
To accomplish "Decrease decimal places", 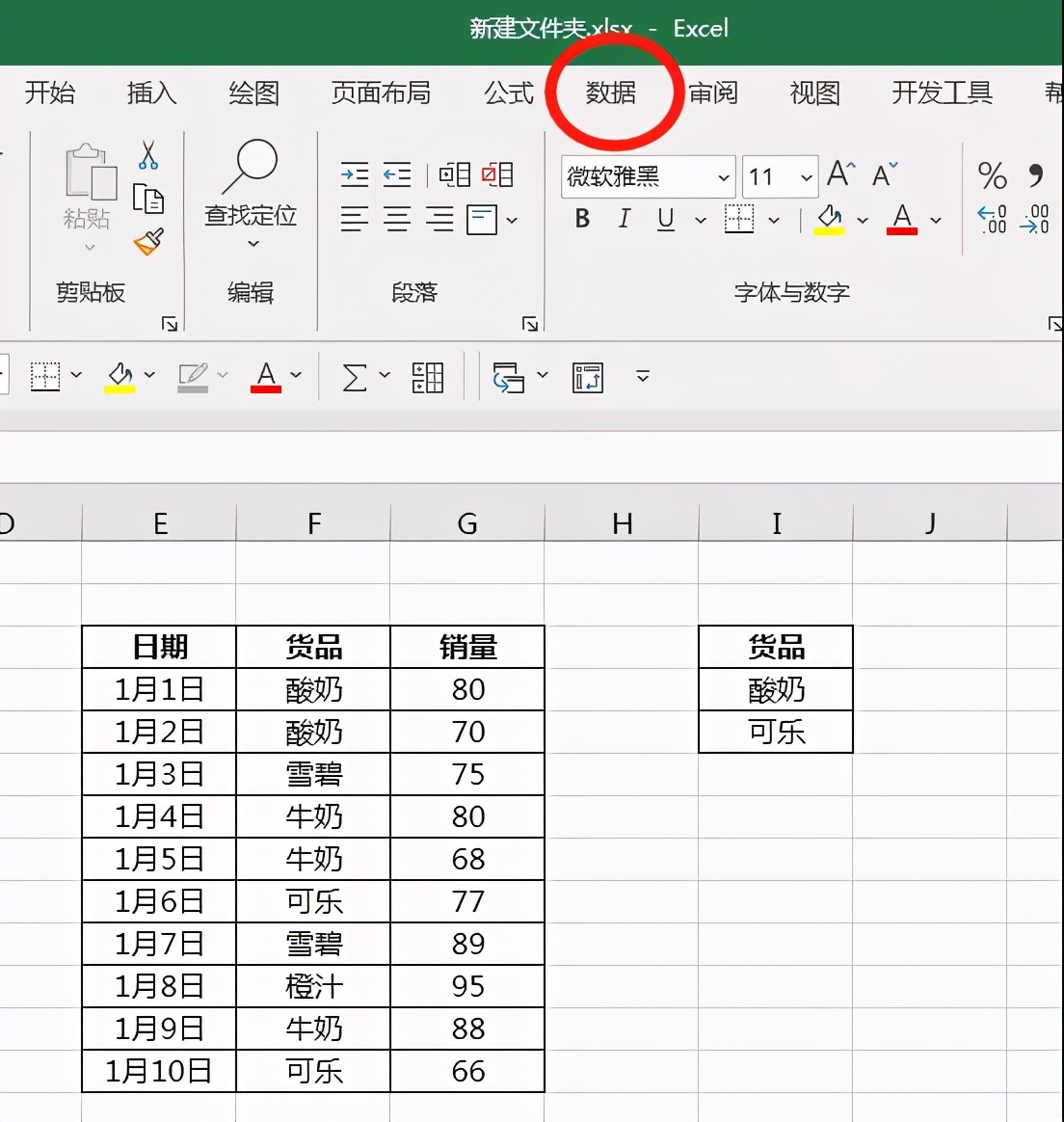I will tap(1035, 219).
